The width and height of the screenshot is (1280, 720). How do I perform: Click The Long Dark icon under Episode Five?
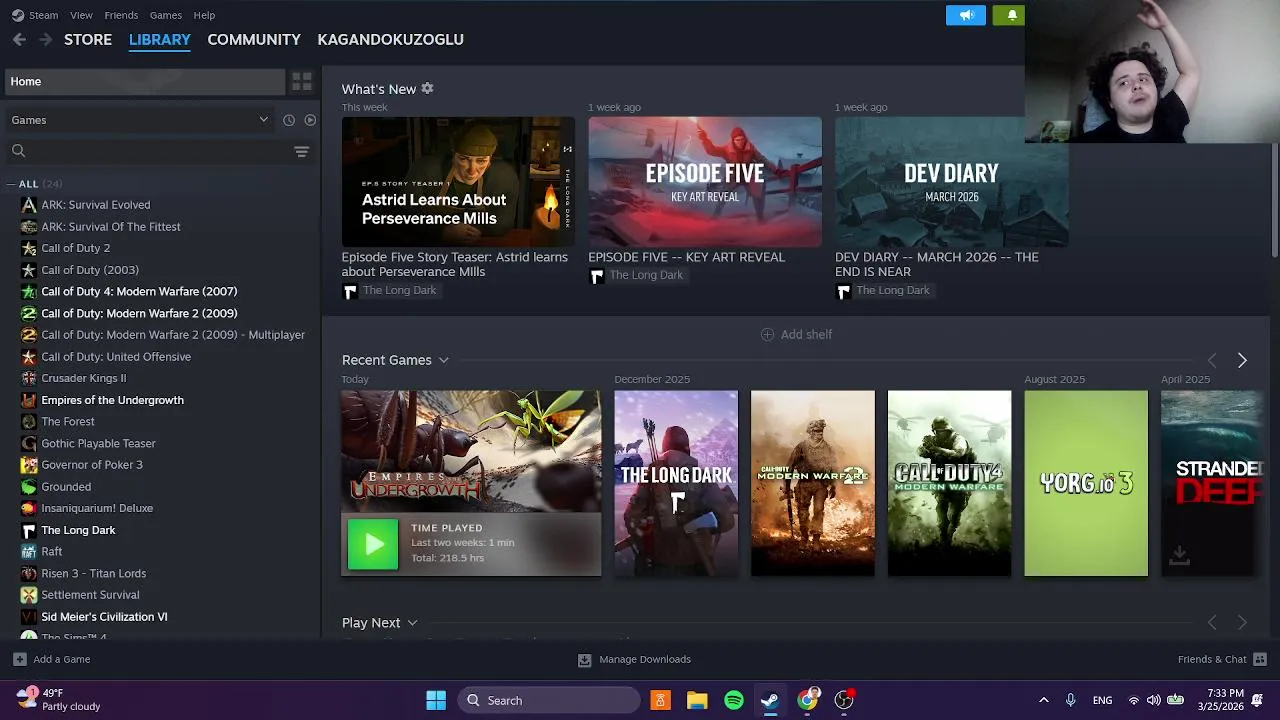[597, 276]
